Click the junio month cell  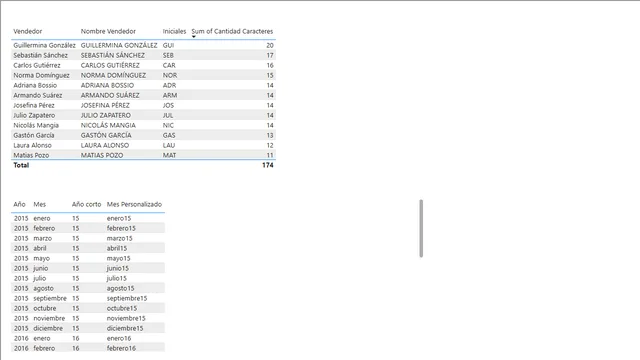40,268
